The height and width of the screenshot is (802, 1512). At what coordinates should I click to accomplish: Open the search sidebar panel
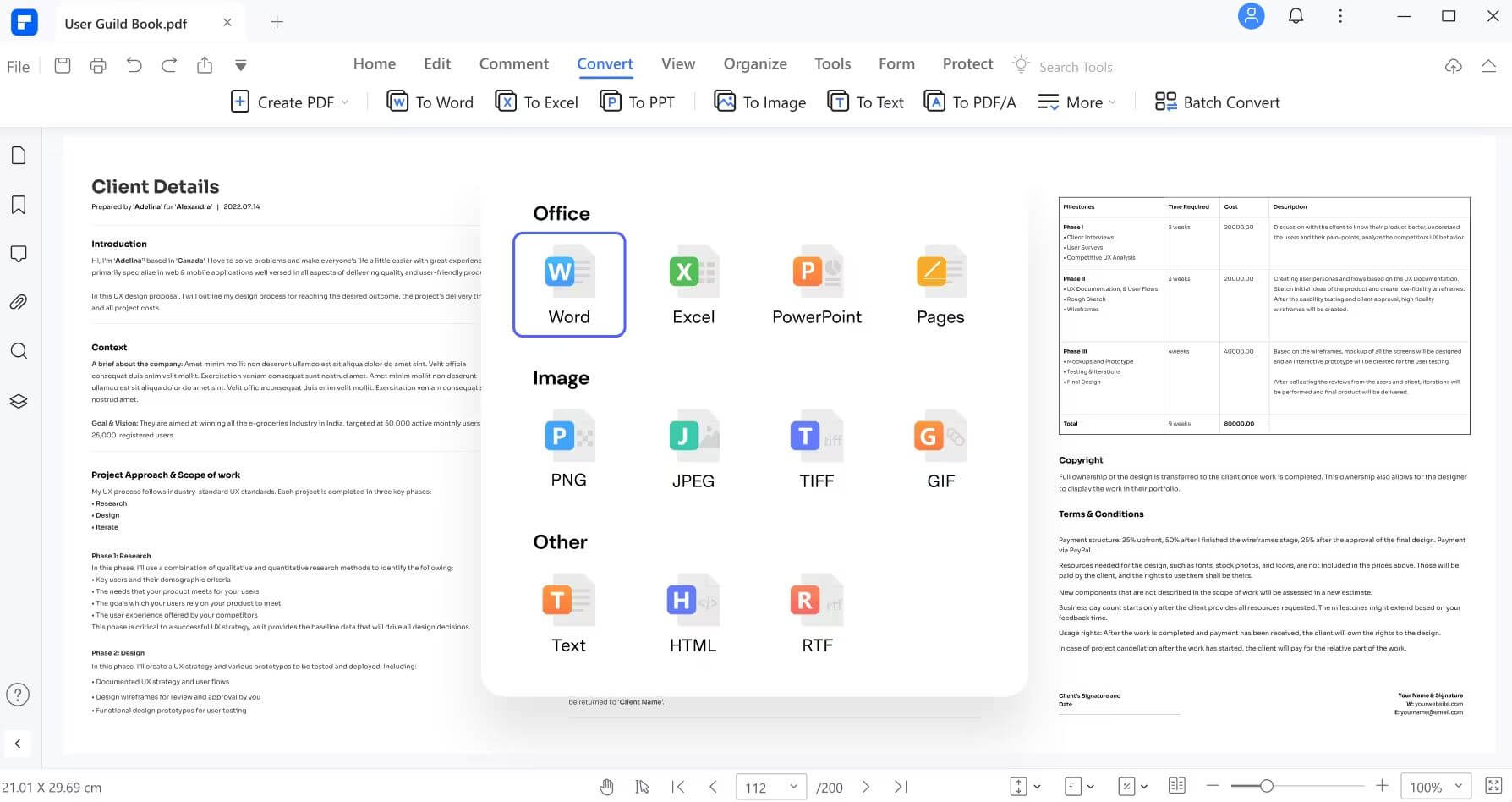click(x=19, y=351)
